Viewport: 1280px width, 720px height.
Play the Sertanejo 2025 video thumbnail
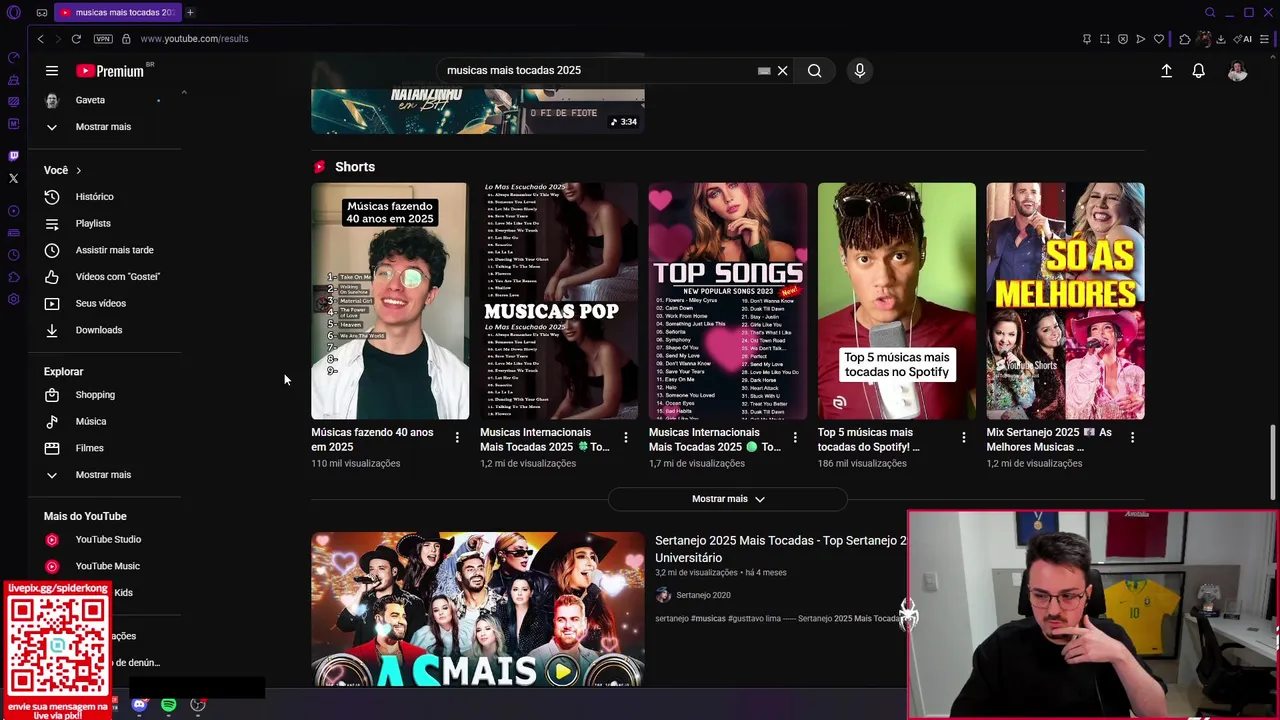point(478,609)
